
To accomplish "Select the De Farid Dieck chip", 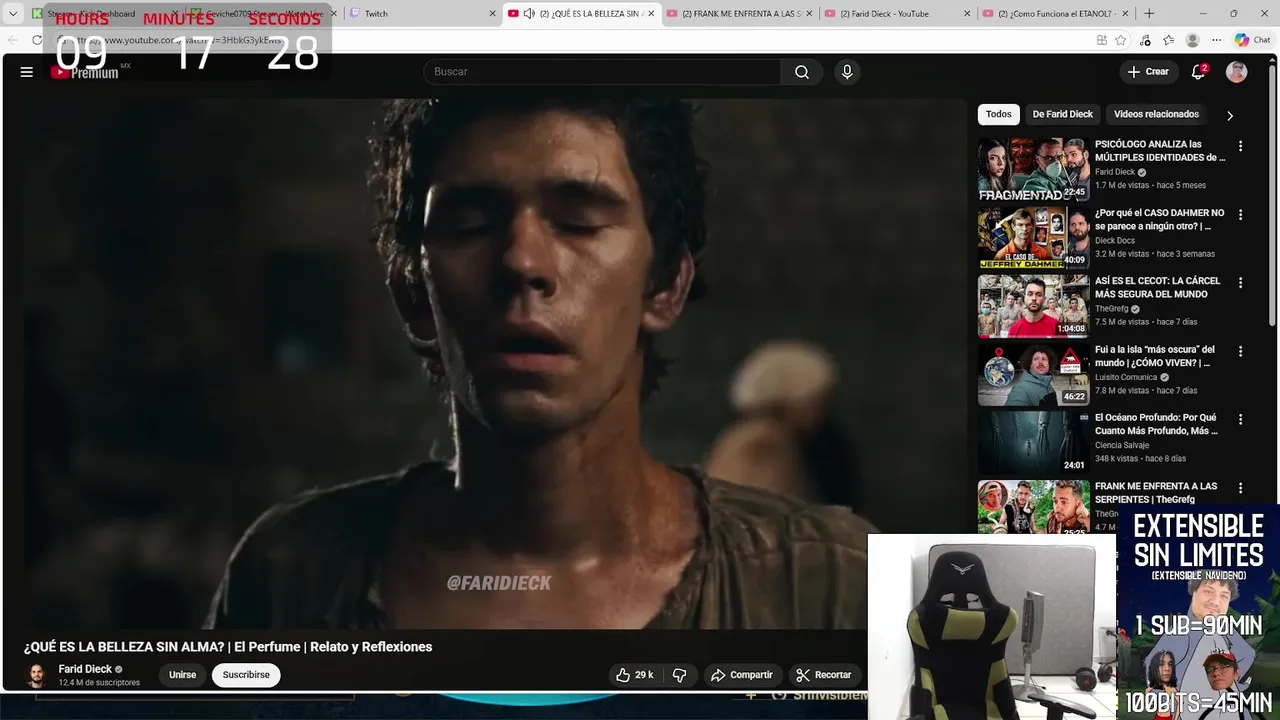I will [1062, 114].
